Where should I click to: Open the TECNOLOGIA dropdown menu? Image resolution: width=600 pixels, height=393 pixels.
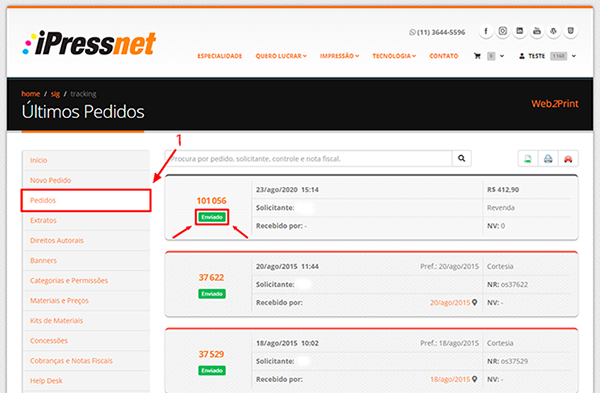(394, 56)
